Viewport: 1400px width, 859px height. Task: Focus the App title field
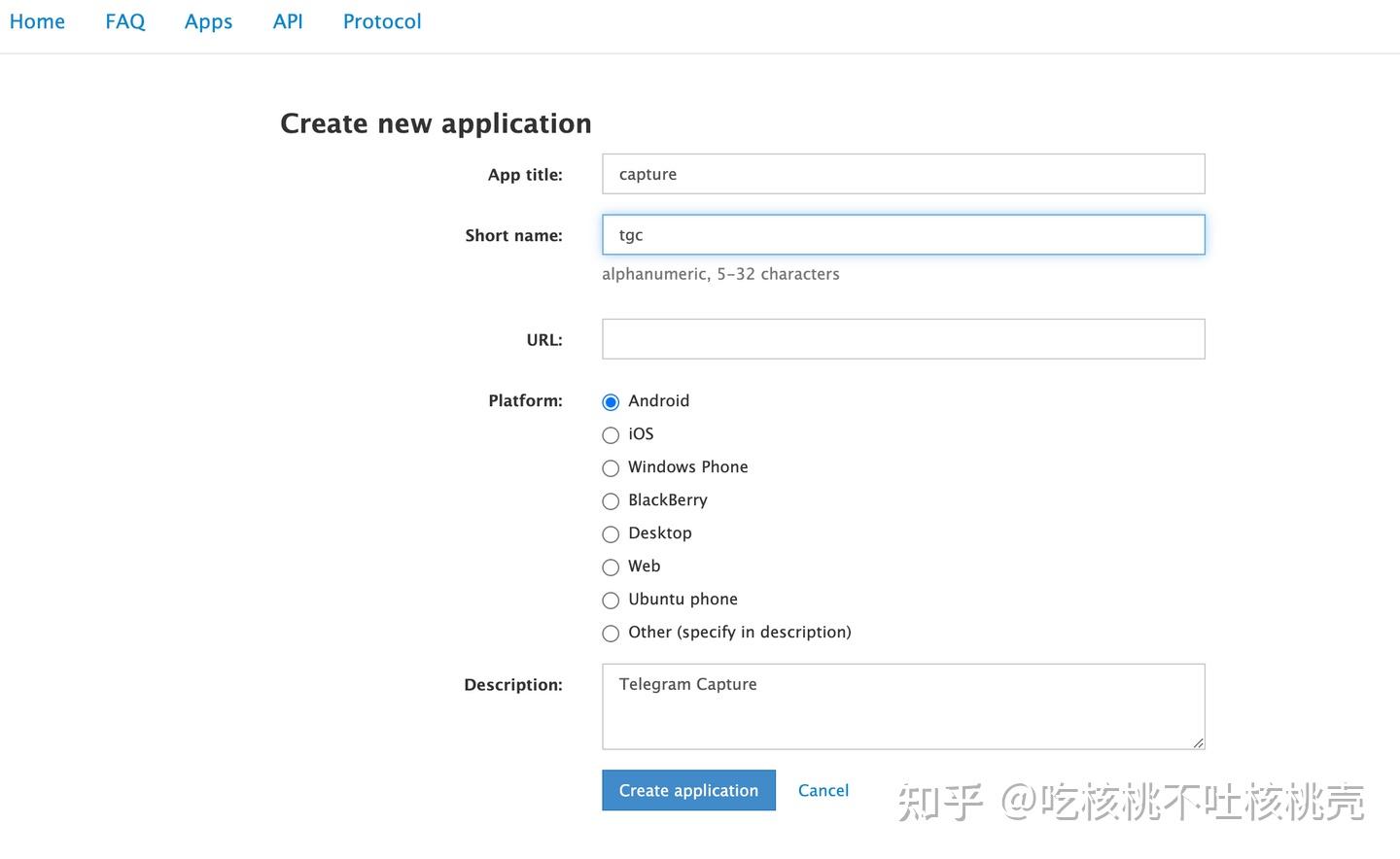(x=903, y=174)
